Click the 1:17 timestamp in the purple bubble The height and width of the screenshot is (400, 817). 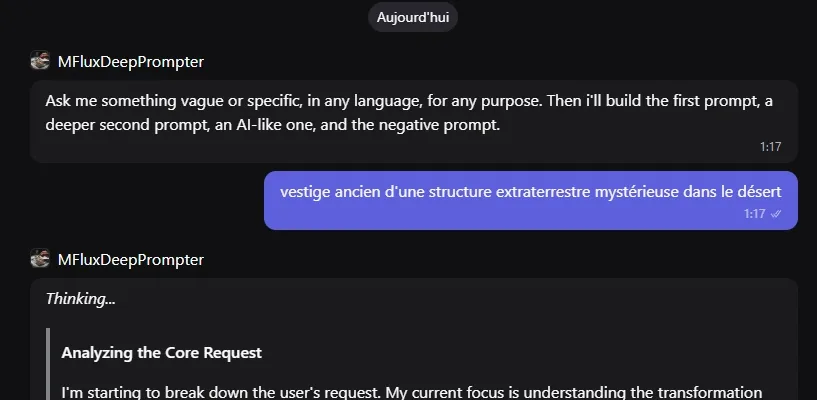coord(754,214)
